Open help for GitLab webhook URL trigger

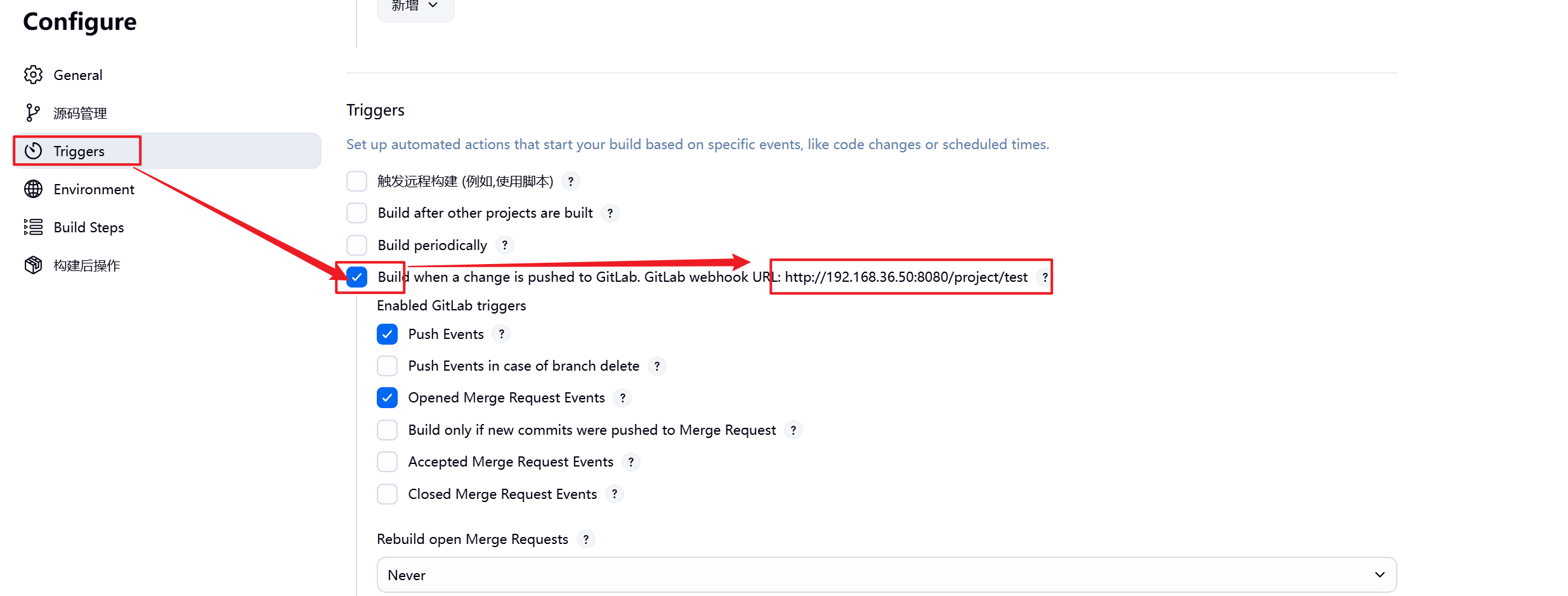click(1045, 277)
